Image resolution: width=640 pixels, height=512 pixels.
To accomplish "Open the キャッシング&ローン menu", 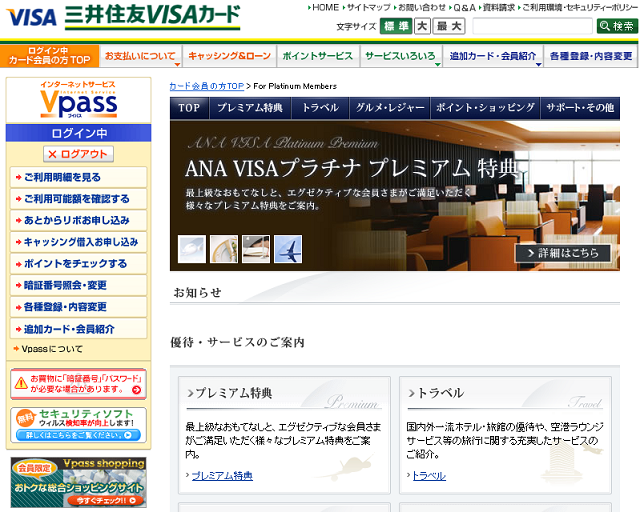I will 229,56.
